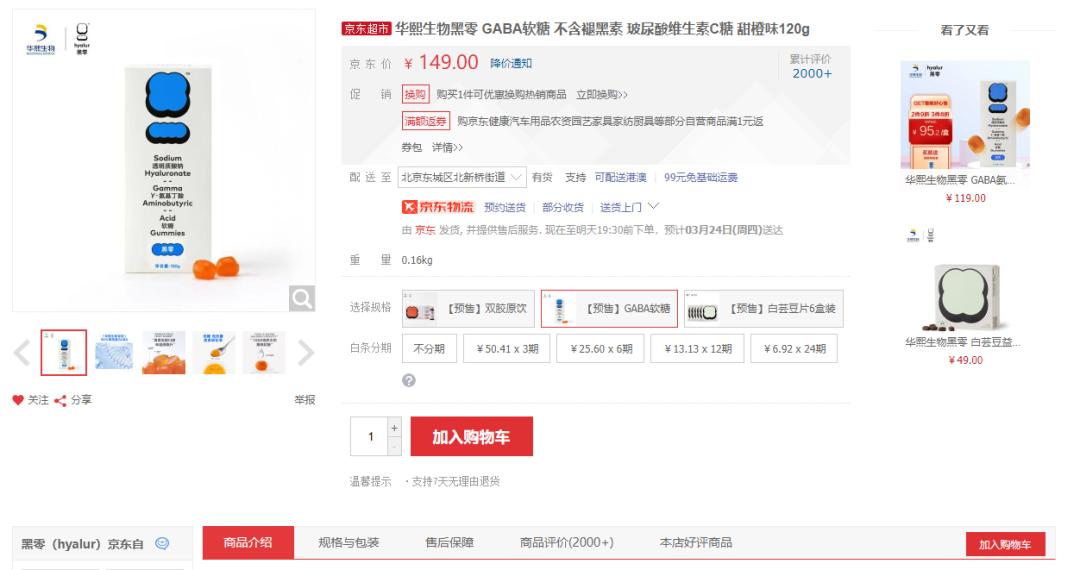Click the blue chat icon beside store name
Image resolution: width=1080 pixels, height=570 pixels.
(162, 544)
